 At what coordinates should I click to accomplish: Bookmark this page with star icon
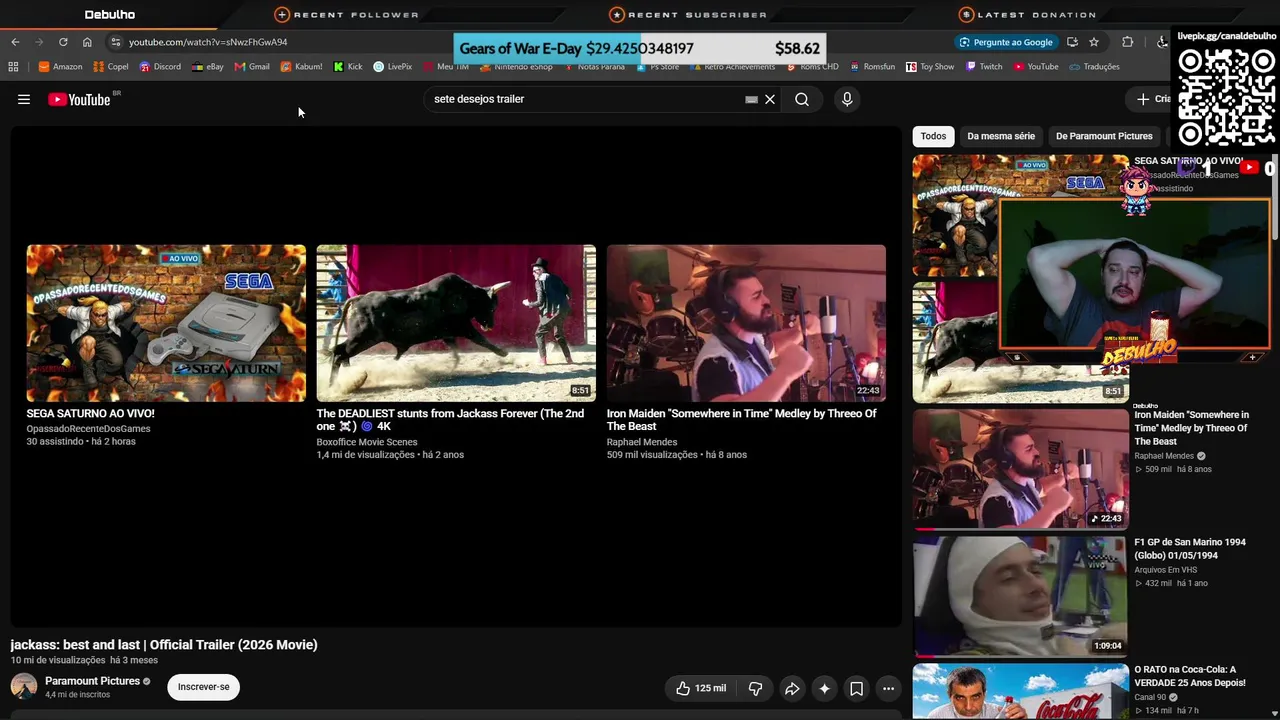(1094, 42)
